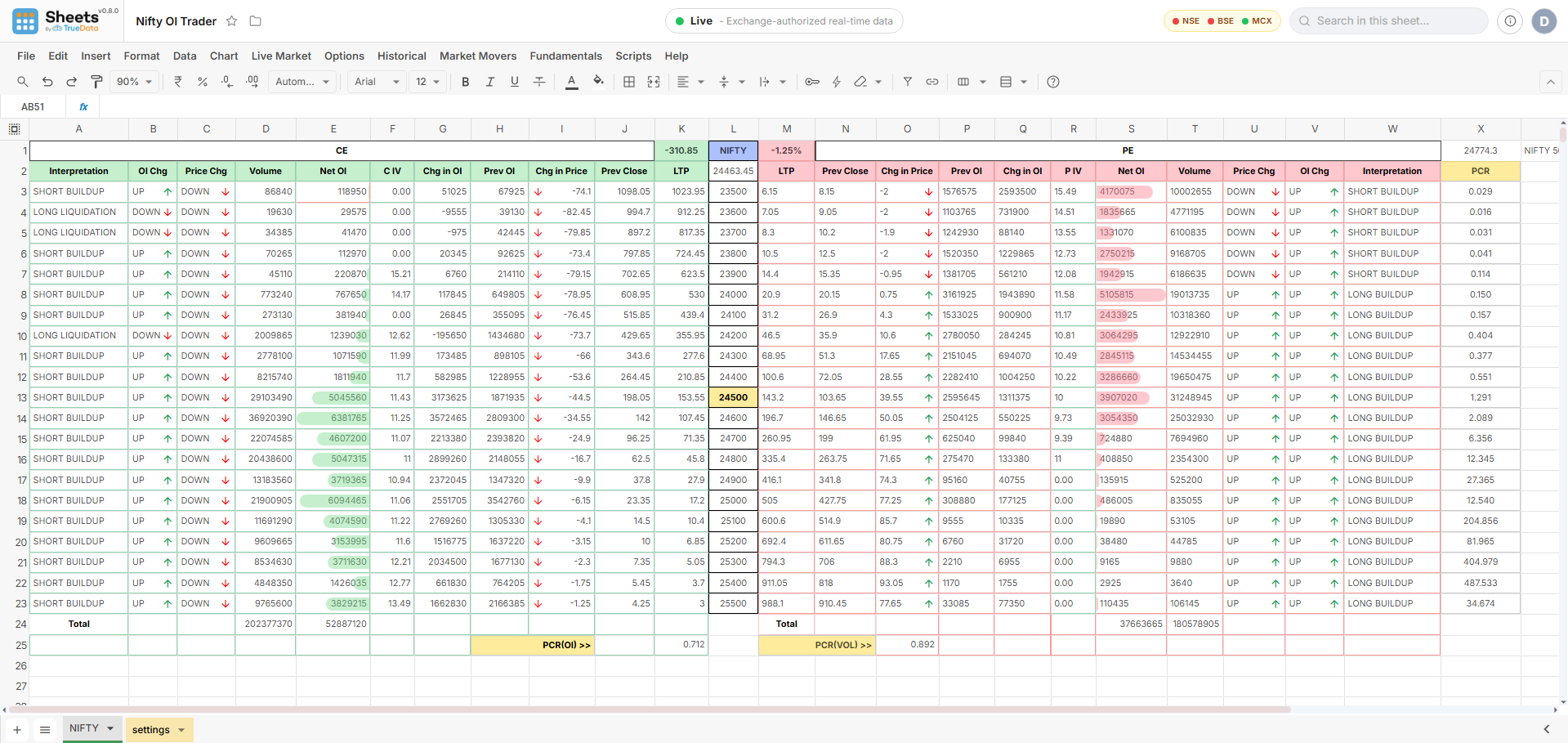
Task: Click the info circle icon
Action: [x=1510, y=21]
